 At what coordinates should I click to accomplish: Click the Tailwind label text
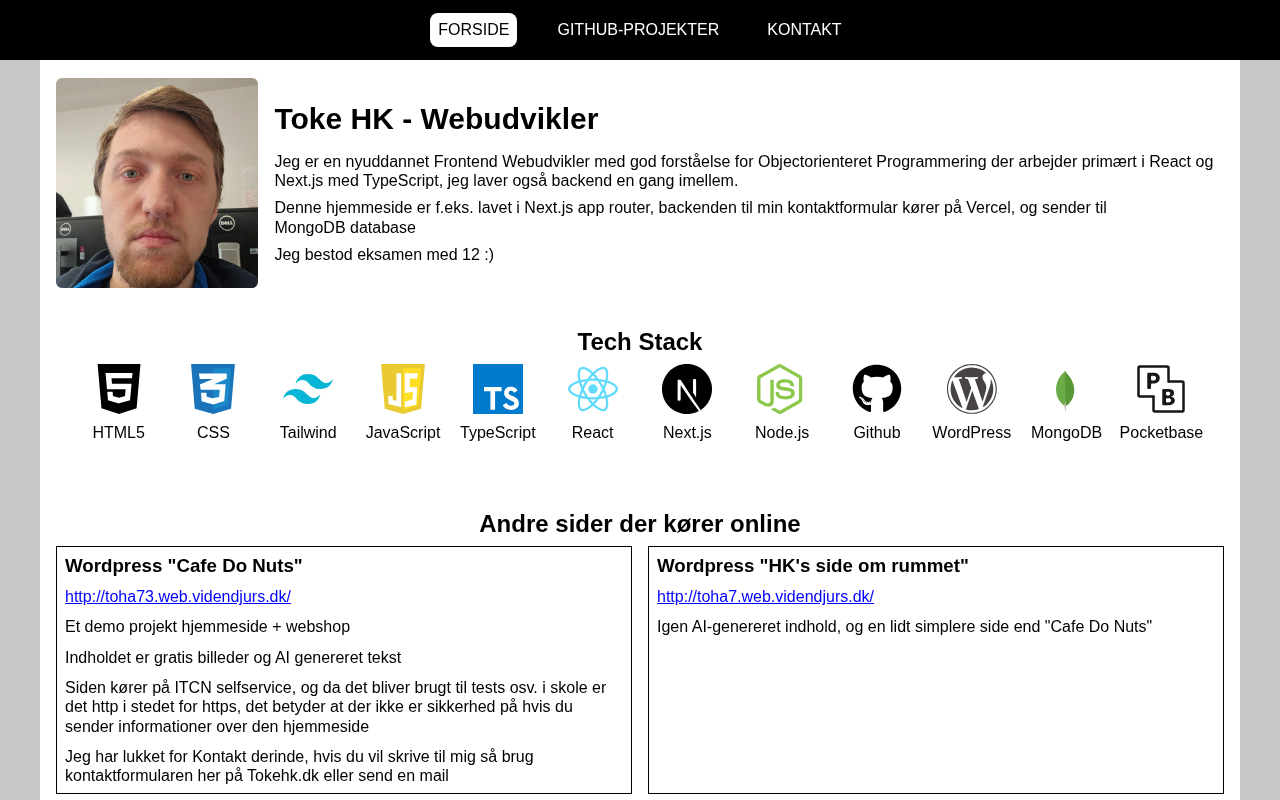coord(308,433)
